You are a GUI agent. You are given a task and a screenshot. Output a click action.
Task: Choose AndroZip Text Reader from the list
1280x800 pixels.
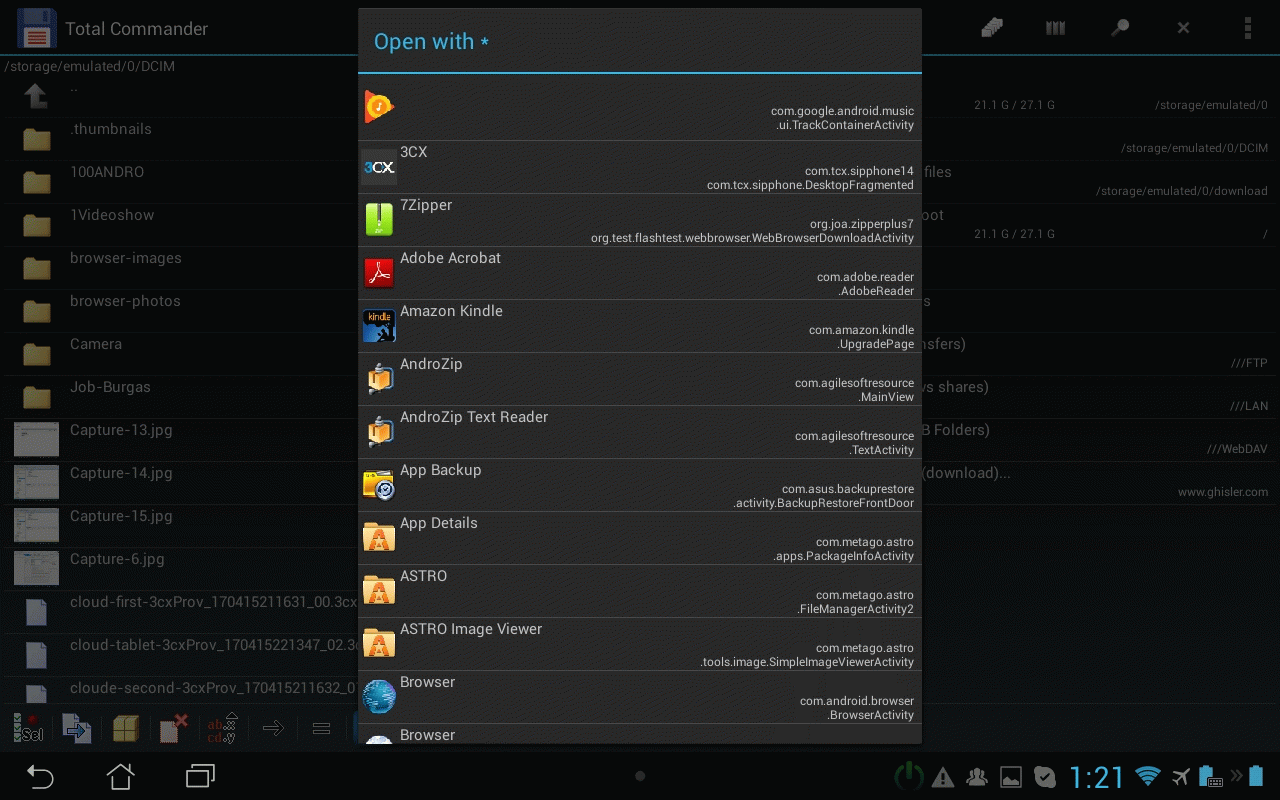click(640, 432)
